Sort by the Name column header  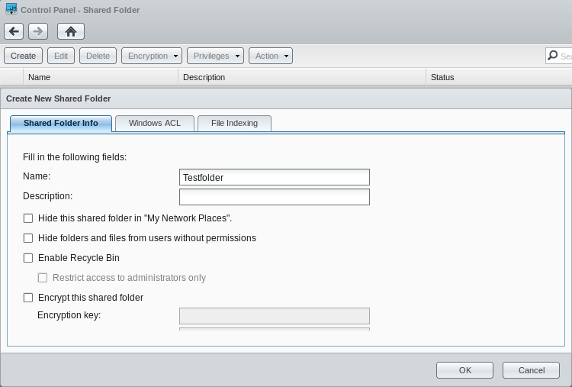click(101, 77)
